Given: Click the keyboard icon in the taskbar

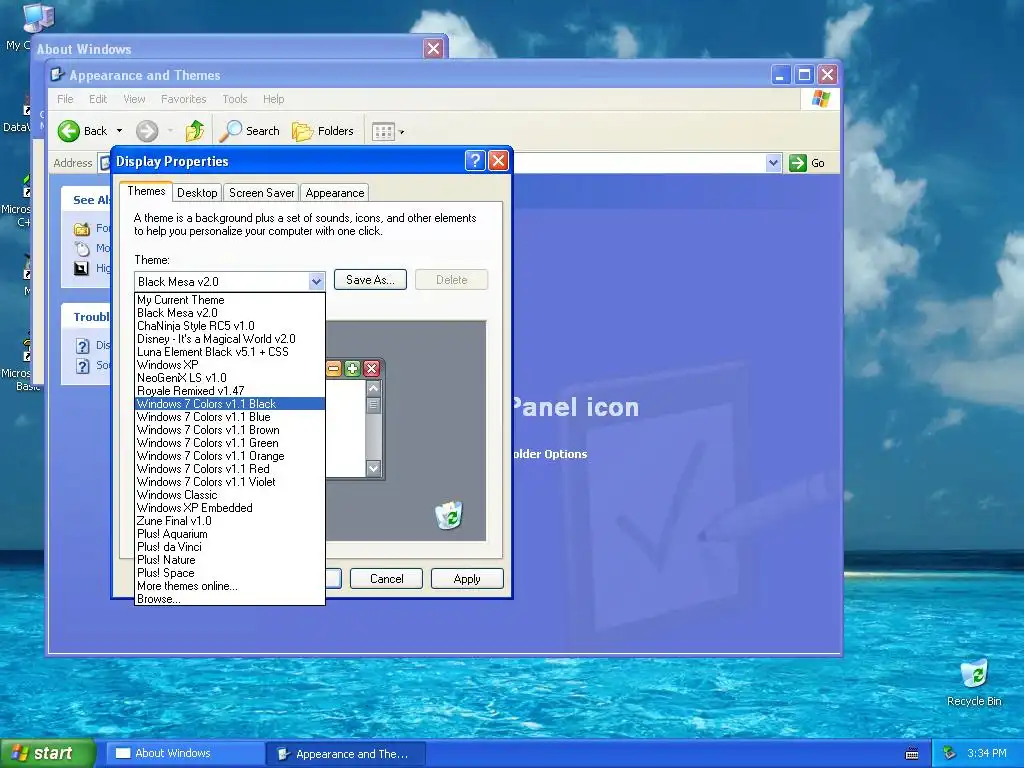Looking at the screenshot, I should tap(912, 754).
